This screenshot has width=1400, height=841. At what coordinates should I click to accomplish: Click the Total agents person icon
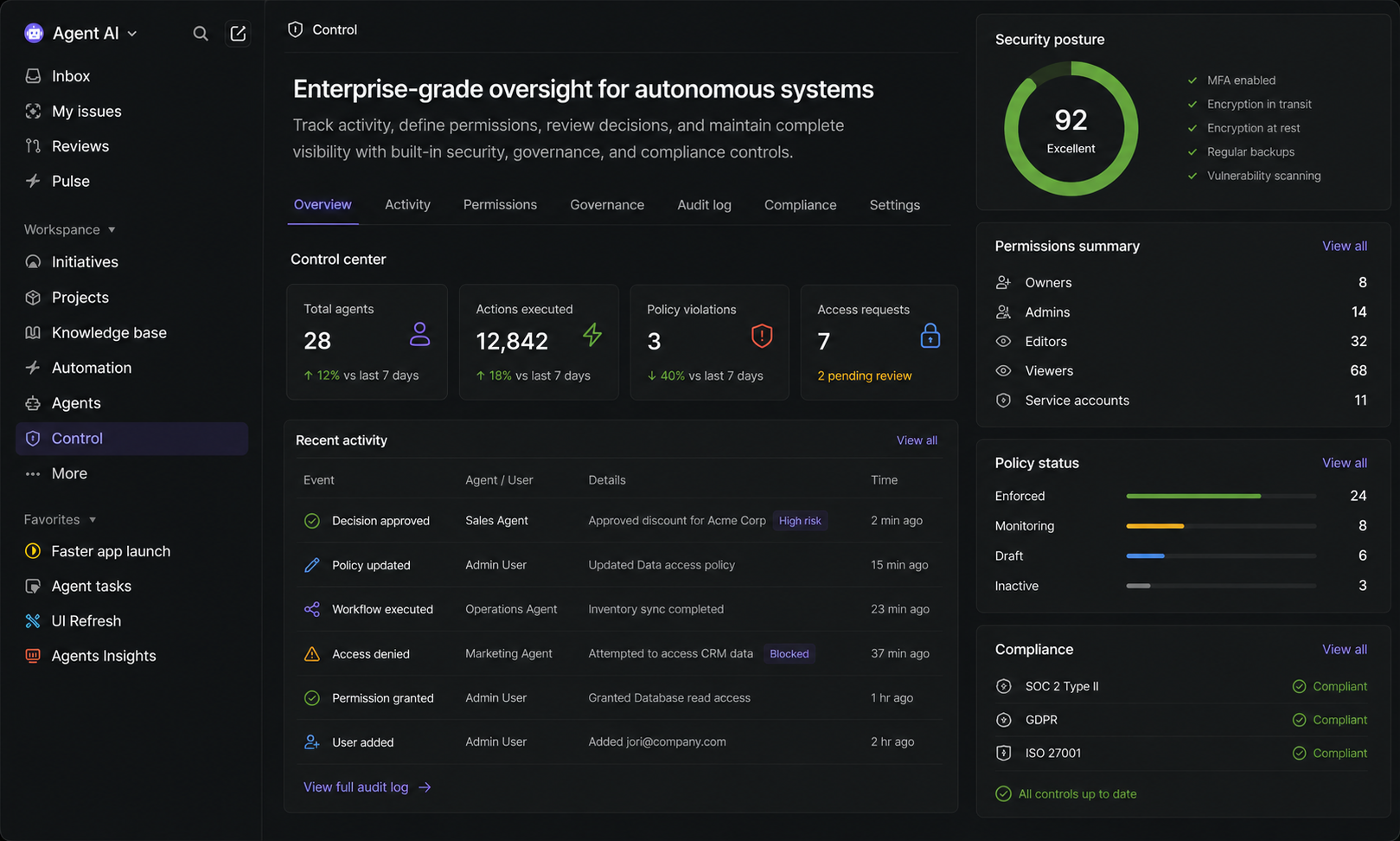click(419, 334)
